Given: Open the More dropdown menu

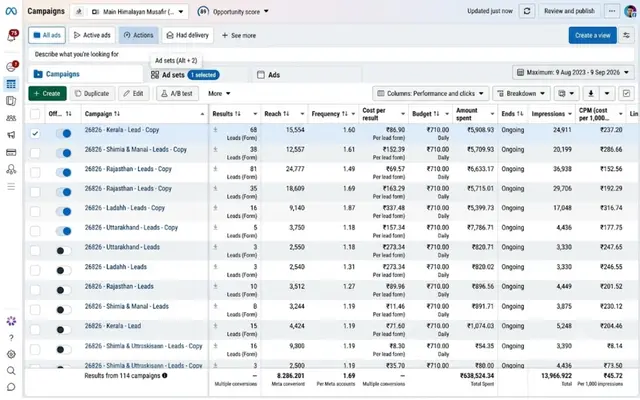Looking at the screenshot, I should 219,93.
